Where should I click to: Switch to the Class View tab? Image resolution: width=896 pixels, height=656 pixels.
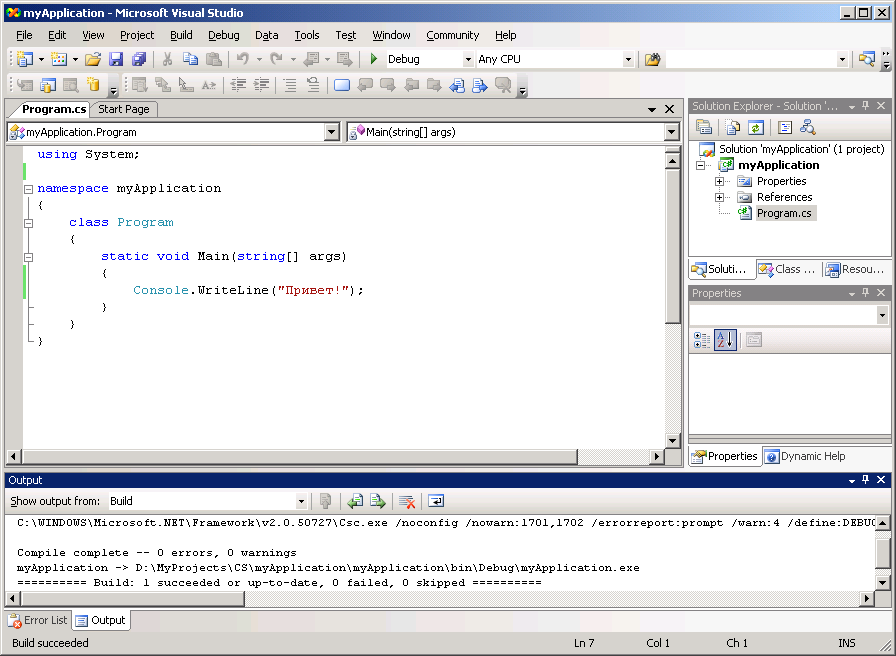tap(788, 269)
